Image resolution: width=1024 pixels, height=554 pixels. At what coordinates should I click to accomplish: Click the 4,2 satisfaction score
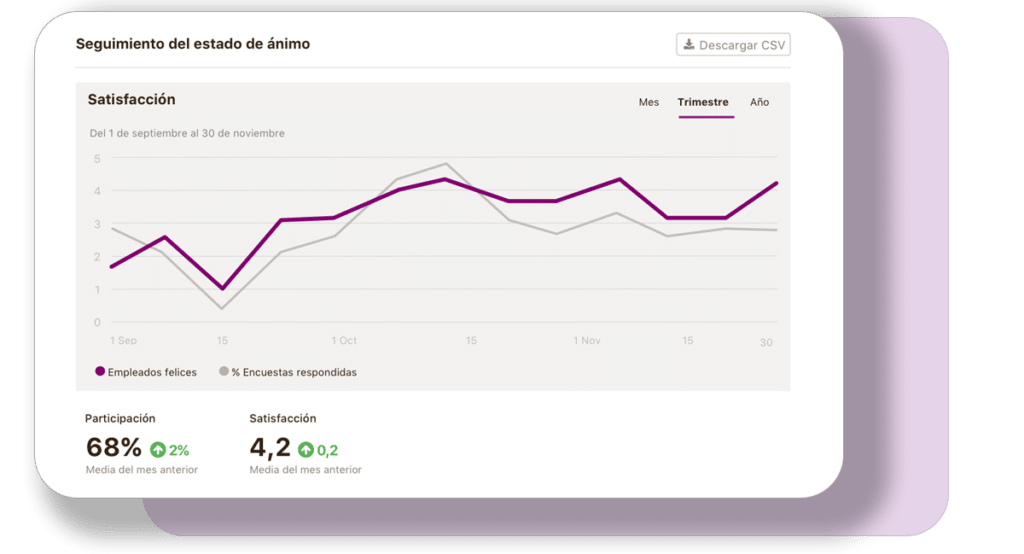tap(270, 448)
